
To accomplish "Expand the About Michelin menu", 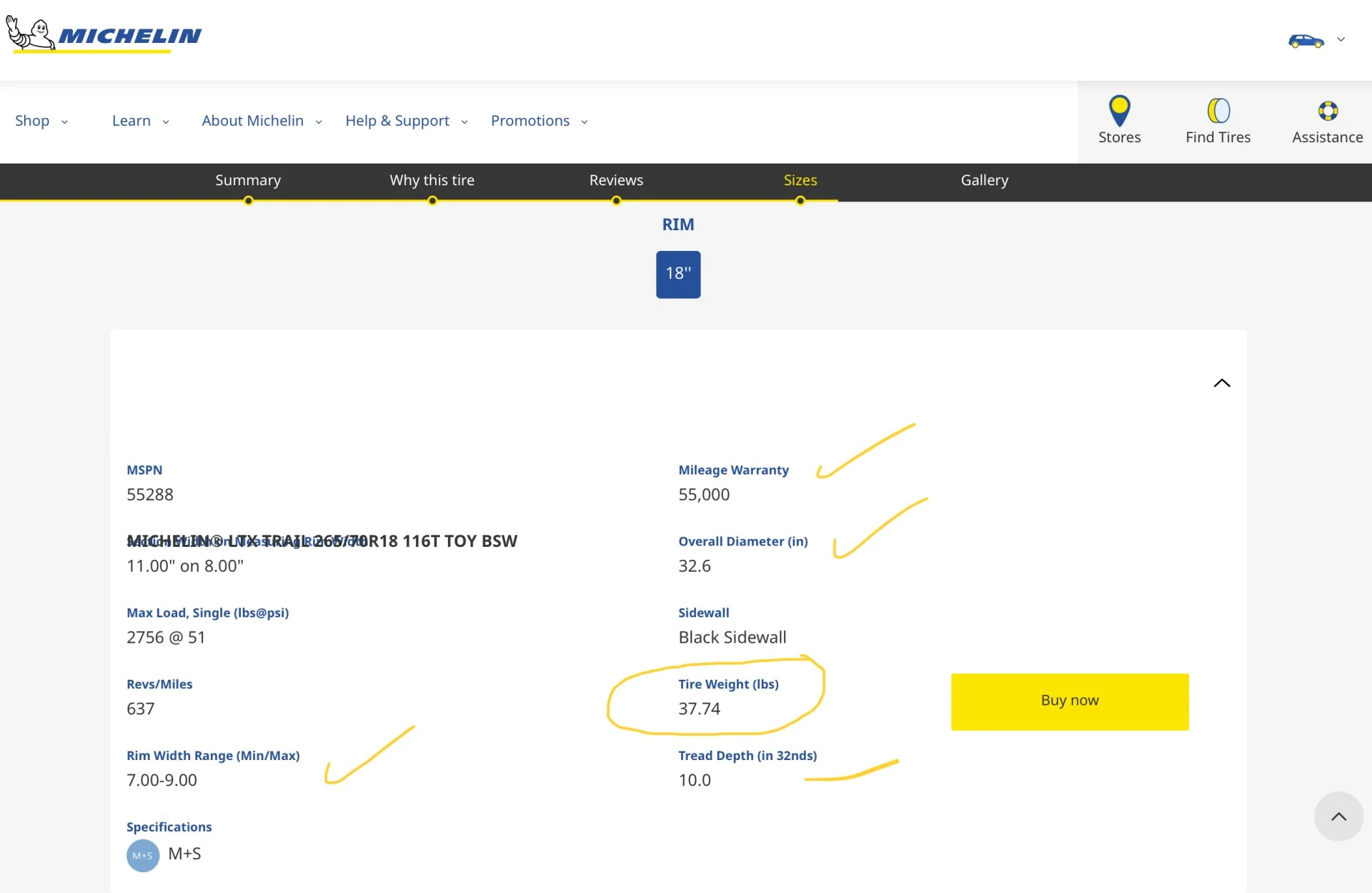I will [x=262, y=121].
